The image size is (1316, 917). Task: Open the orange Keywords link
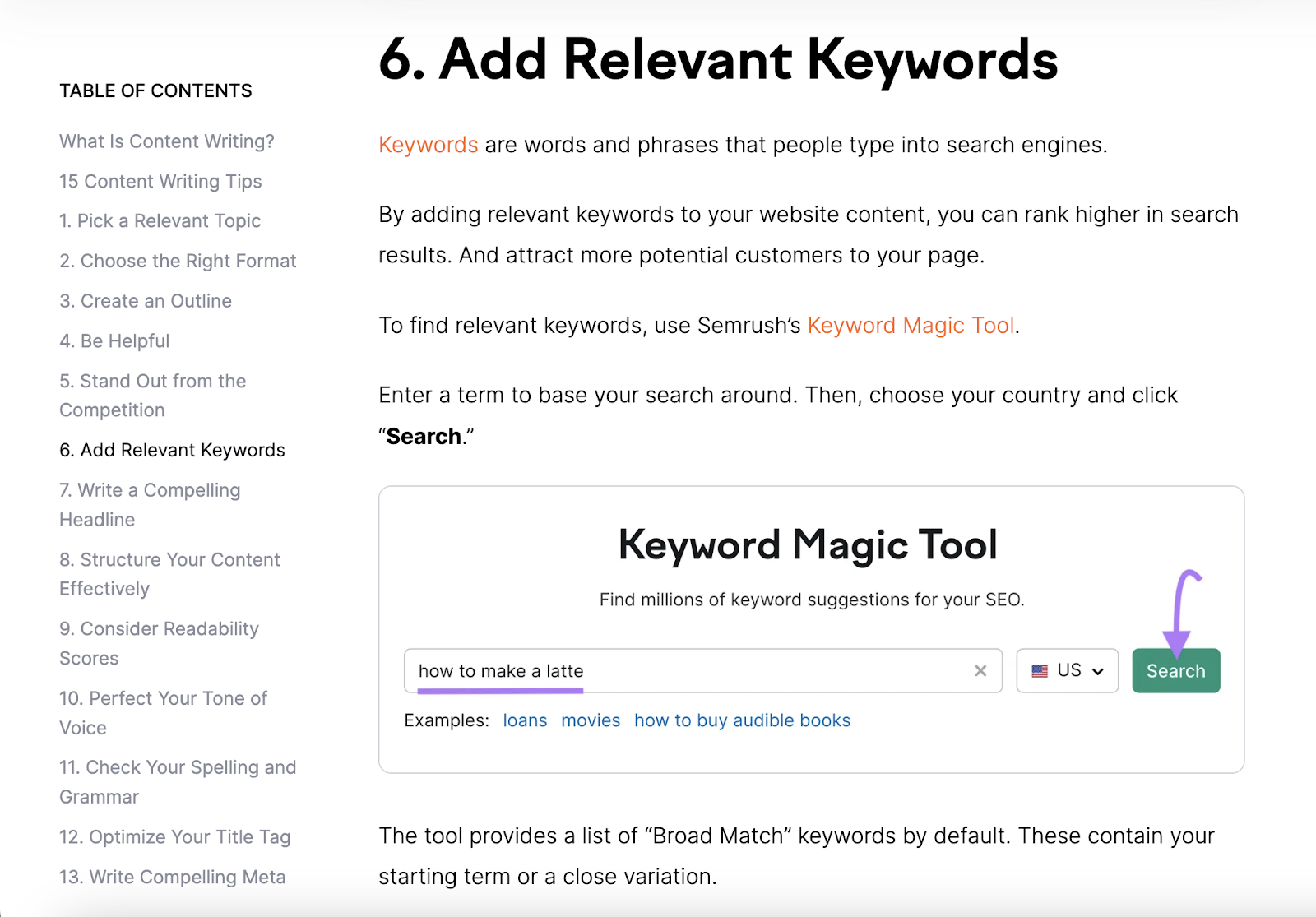pyautogui.click(x=428, y=145)
